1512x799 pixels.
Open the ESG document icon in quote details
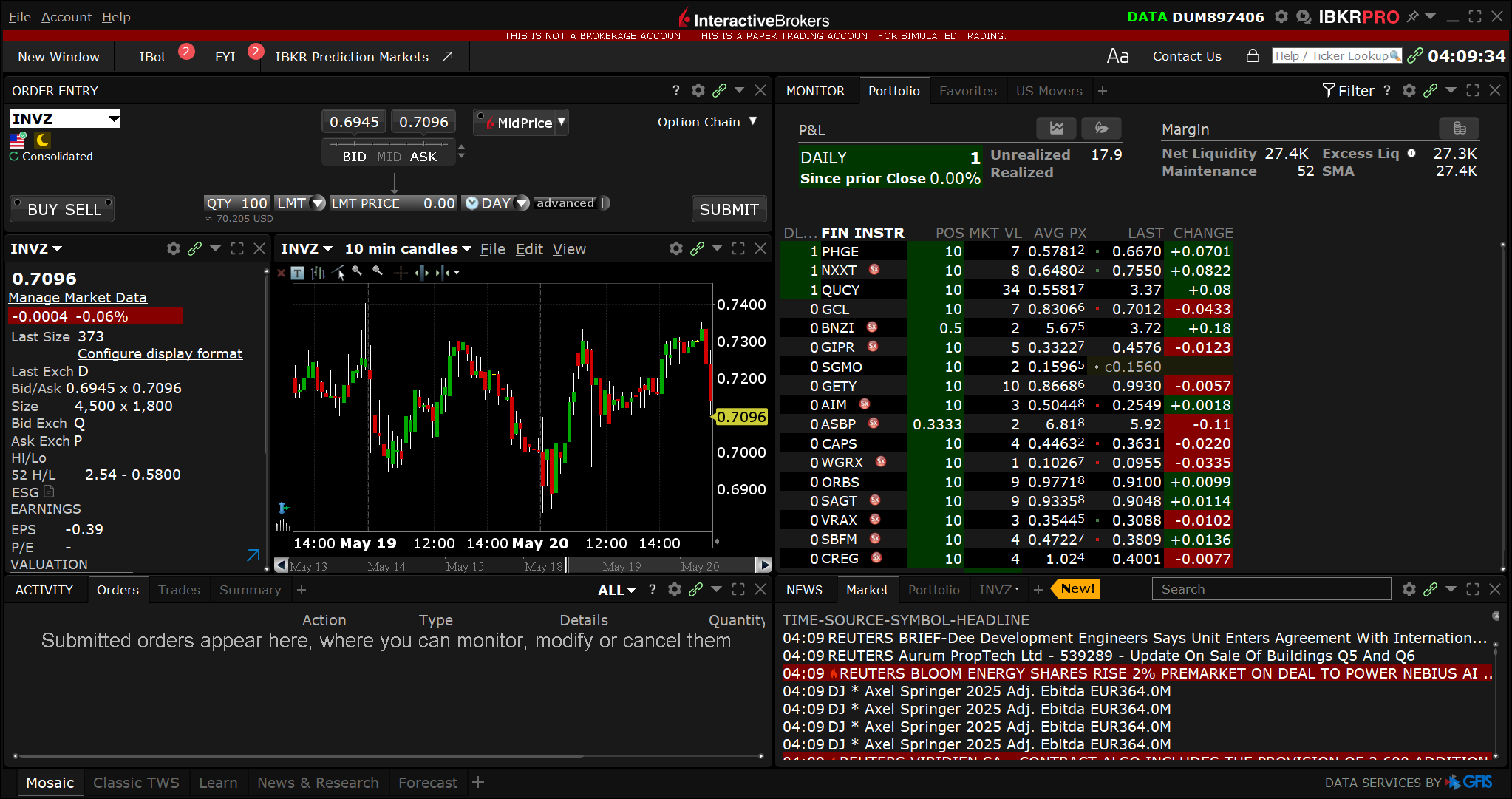pyautogui.click(x=49, y=492)
